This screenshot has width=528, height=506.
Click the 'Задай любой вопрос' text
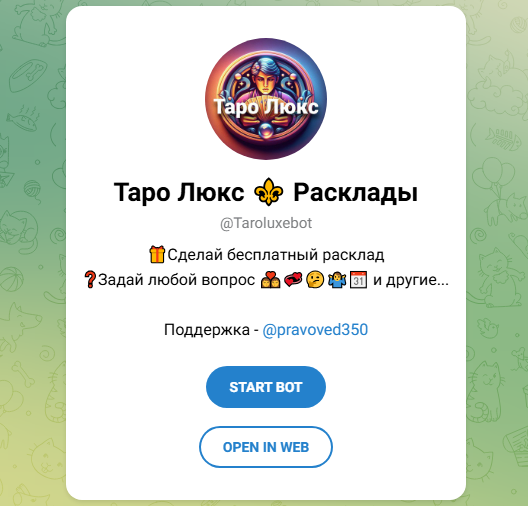[177, 280]
